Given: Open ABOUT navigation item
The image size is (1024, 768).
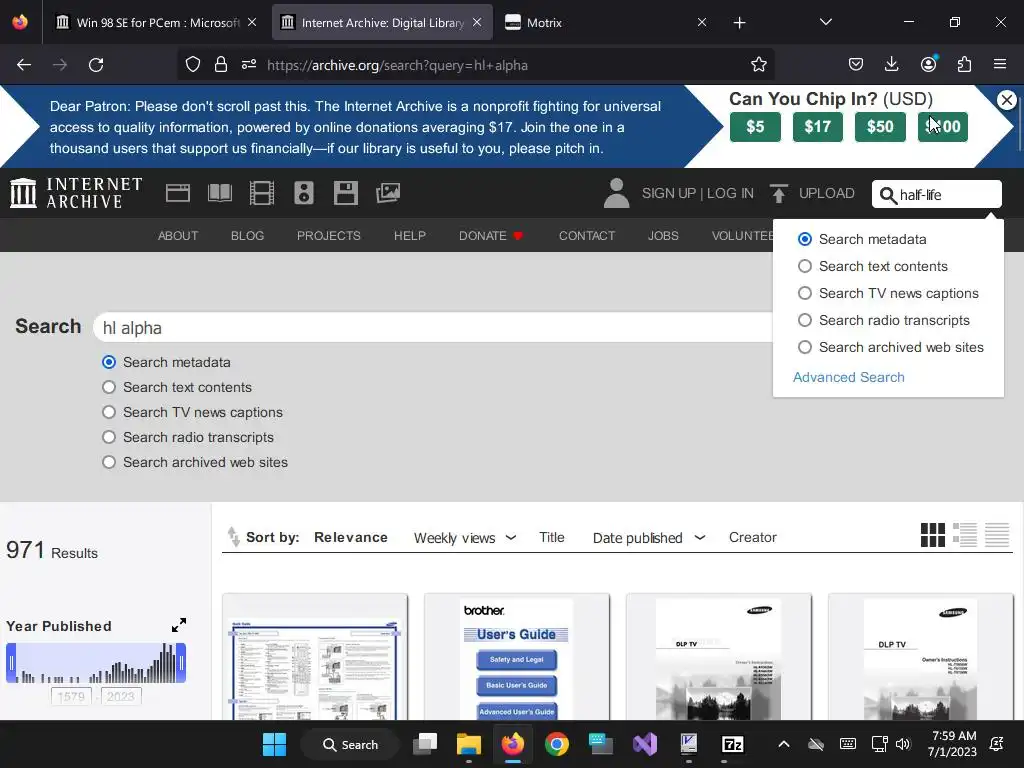Looking at the screenshot, I should [178, 236].
